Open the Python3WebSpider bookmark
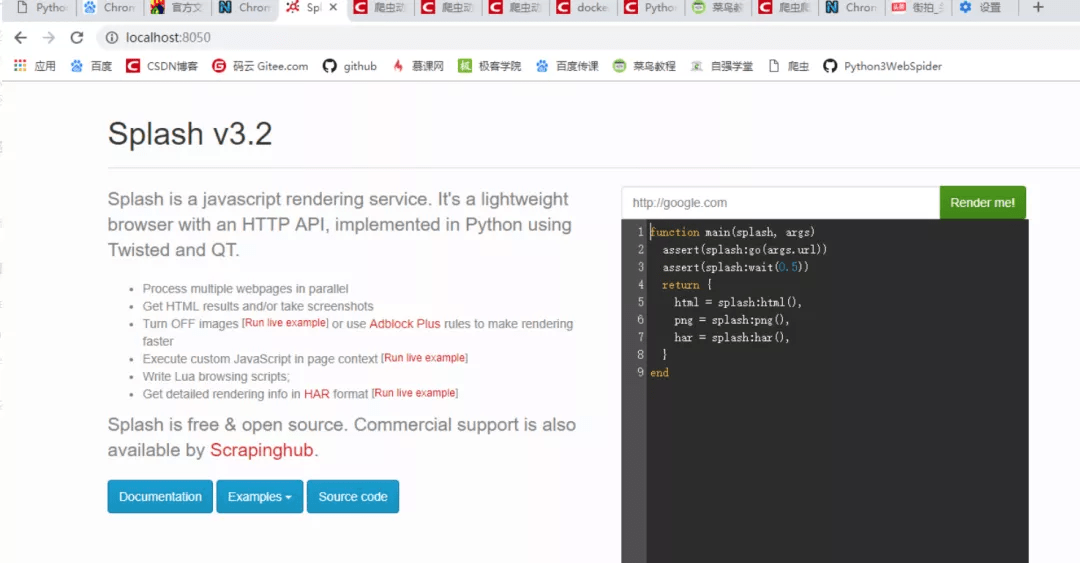The image size is (1080, 563). [882, 66]
